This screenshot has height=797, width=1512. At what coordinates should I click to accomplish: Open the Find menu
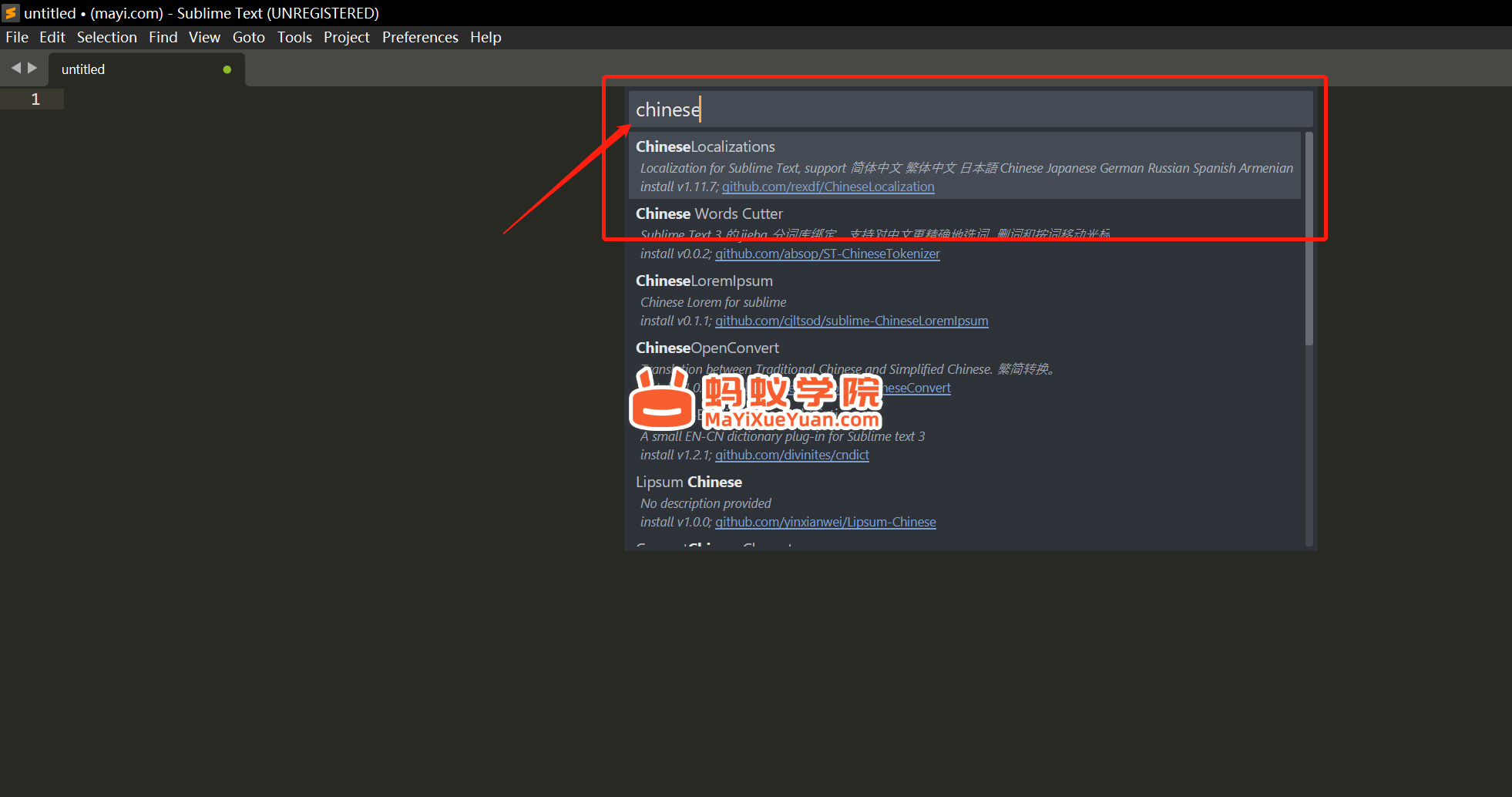click(x=163, y=37)
